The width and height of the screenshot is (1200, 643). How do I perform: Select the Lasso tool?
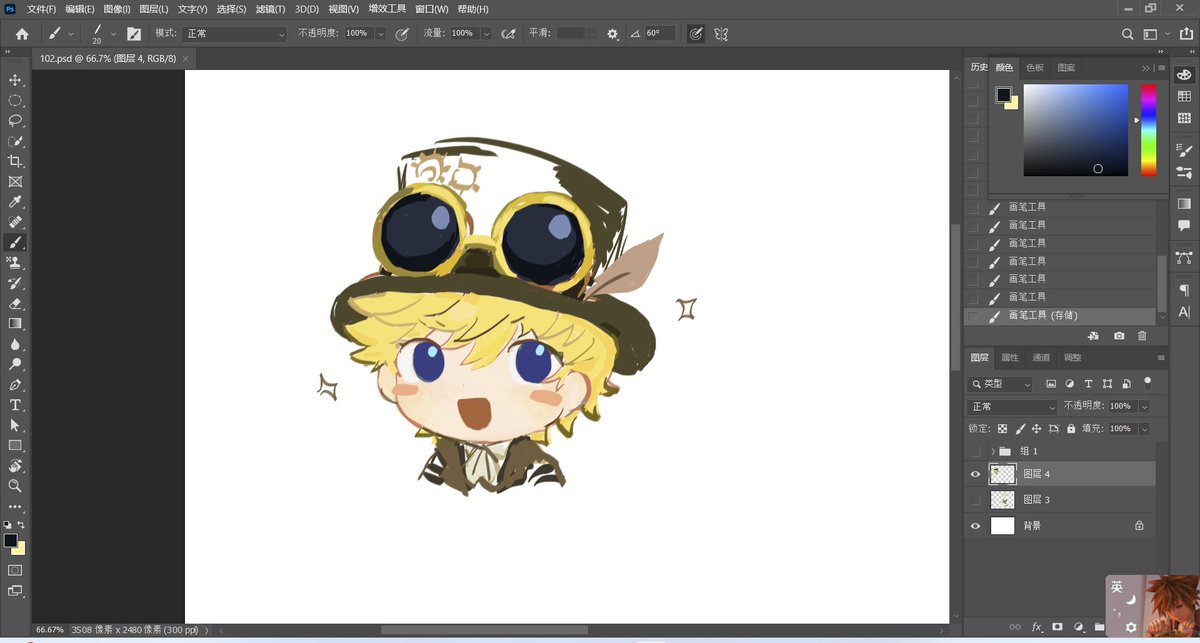15,120
